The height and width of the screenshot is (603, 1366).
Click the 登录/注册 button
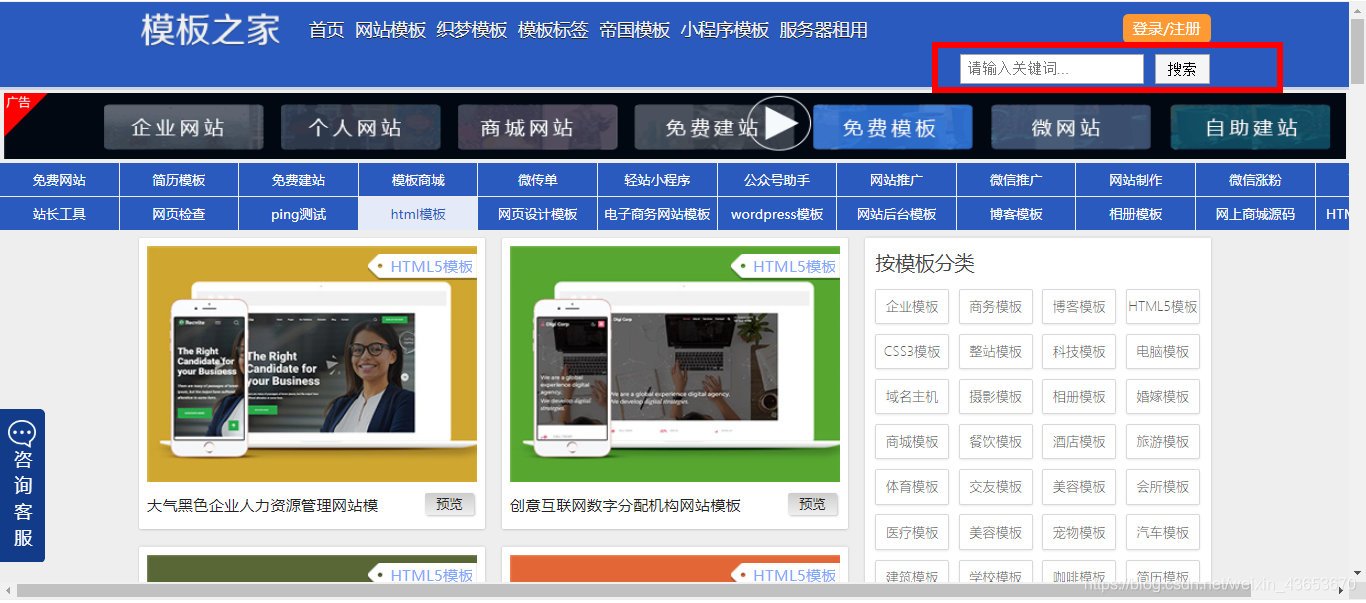click(x=1166, y=29)
